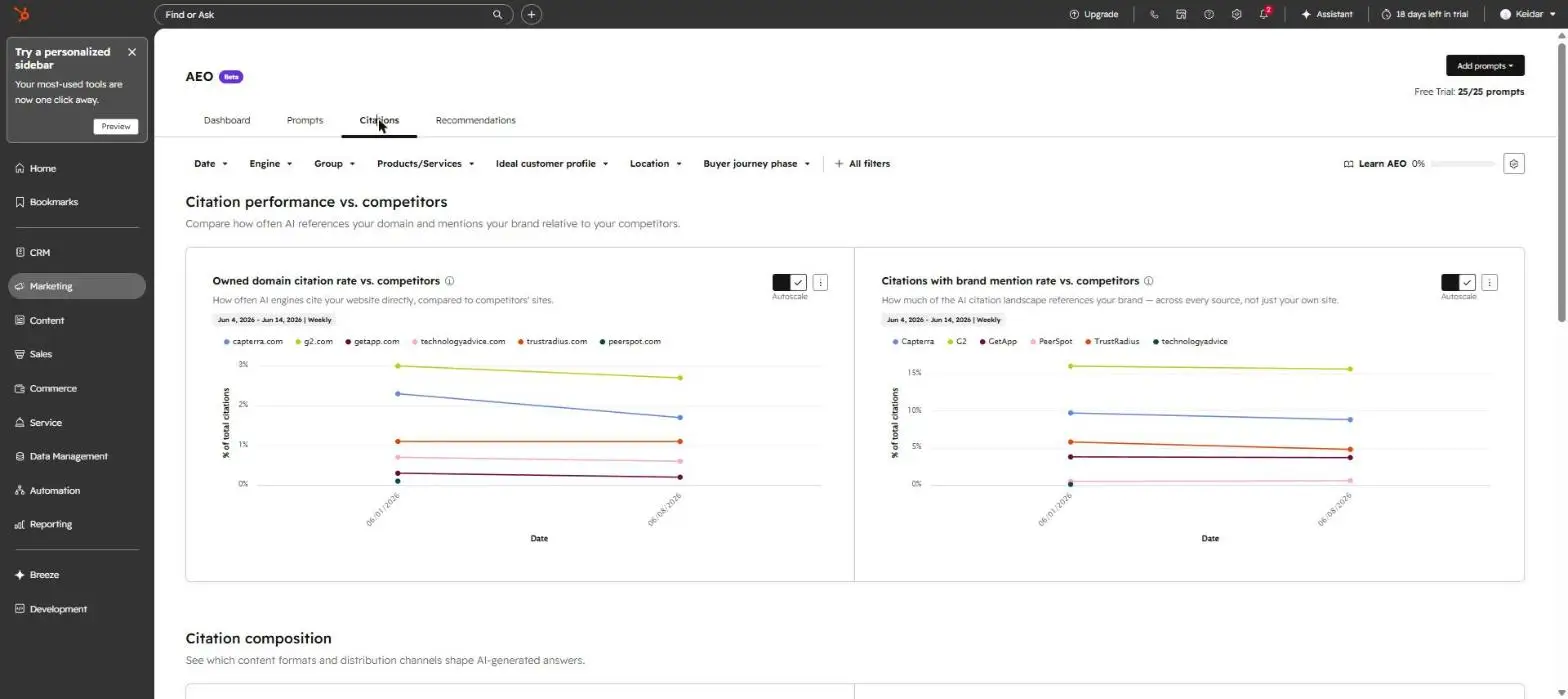Open the Assistant sparkle button

point(1326,15)
